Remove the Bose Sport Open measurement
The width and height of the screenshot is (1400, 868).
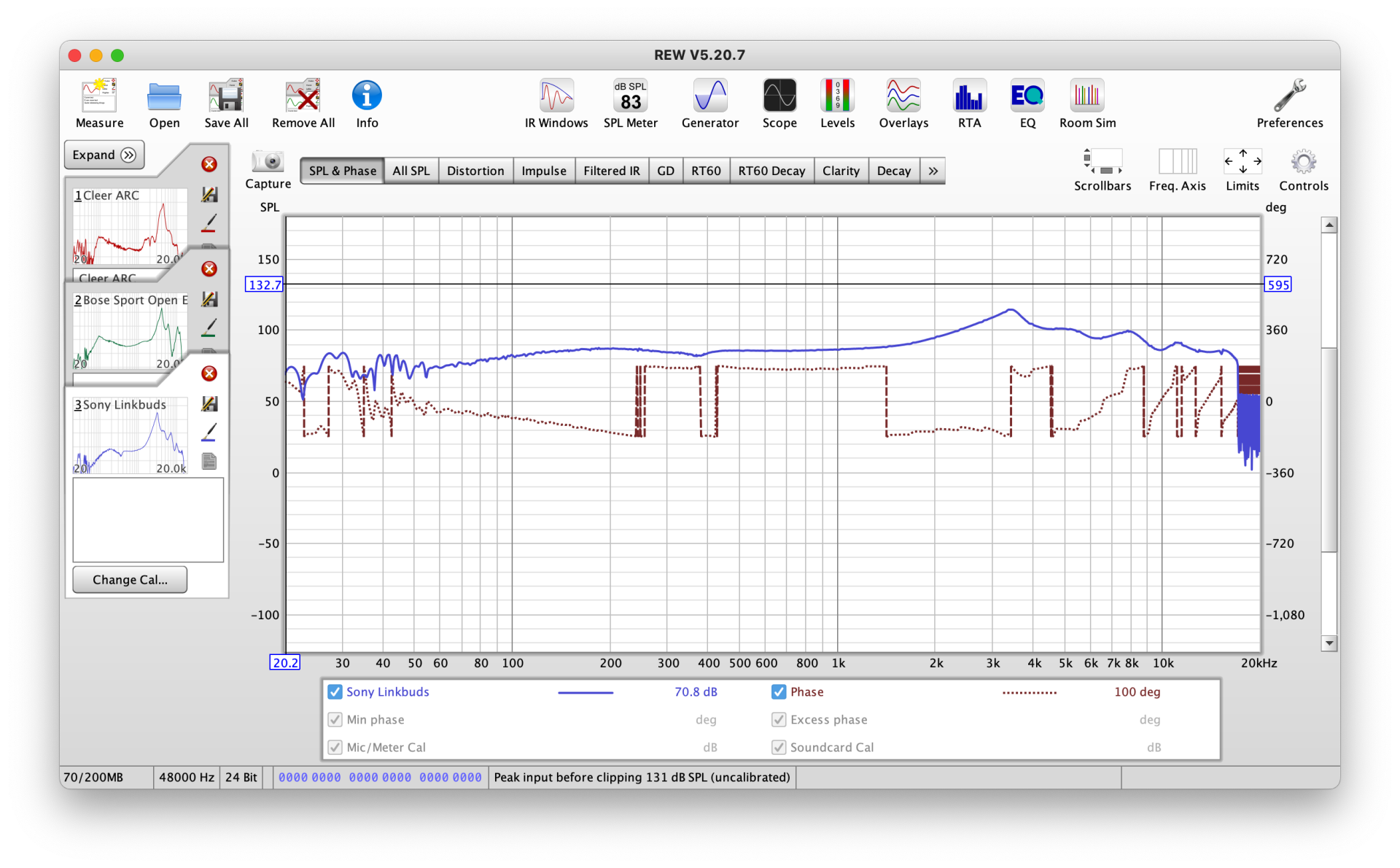point(209,269)
